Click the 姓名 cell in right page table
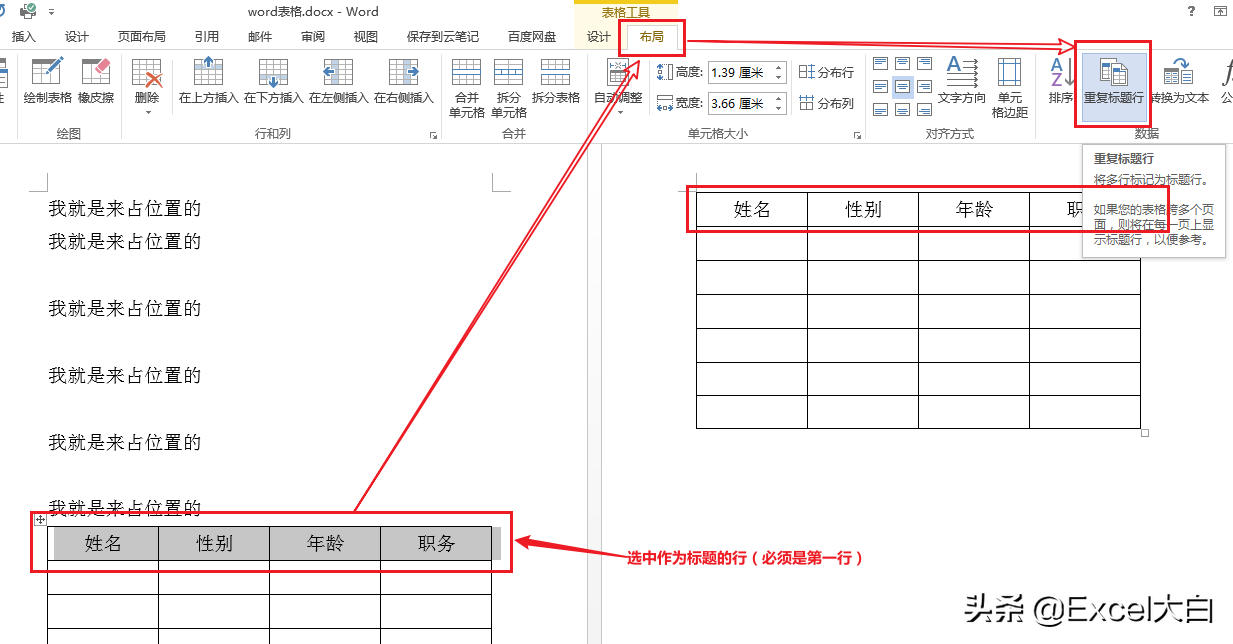Image resolution: width=1233 pixels, height=644 pixels. pos(752,209)
